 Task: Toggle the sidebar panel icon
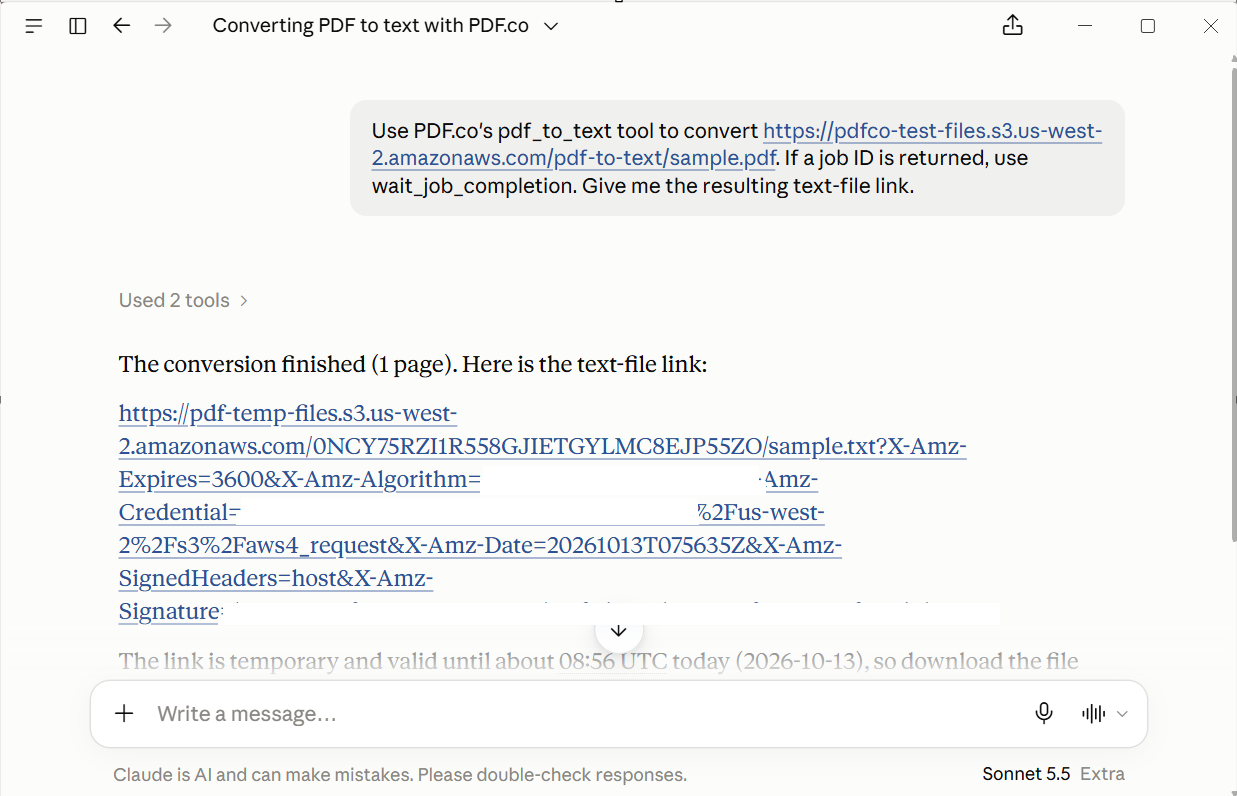coord(78,27)
